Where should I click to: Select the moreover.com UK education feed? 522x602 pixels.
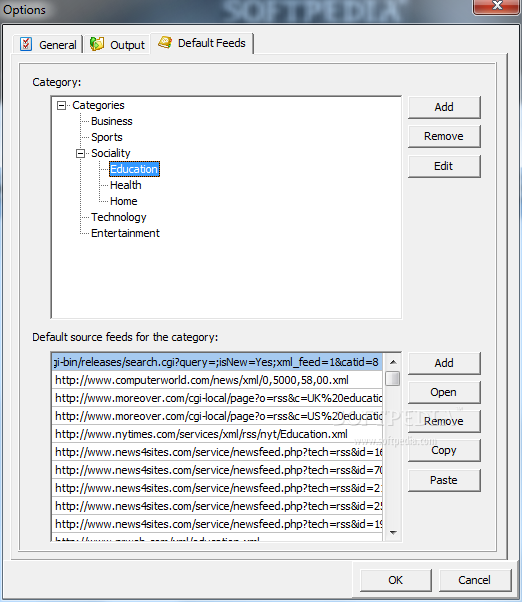(x=217, y=398)
